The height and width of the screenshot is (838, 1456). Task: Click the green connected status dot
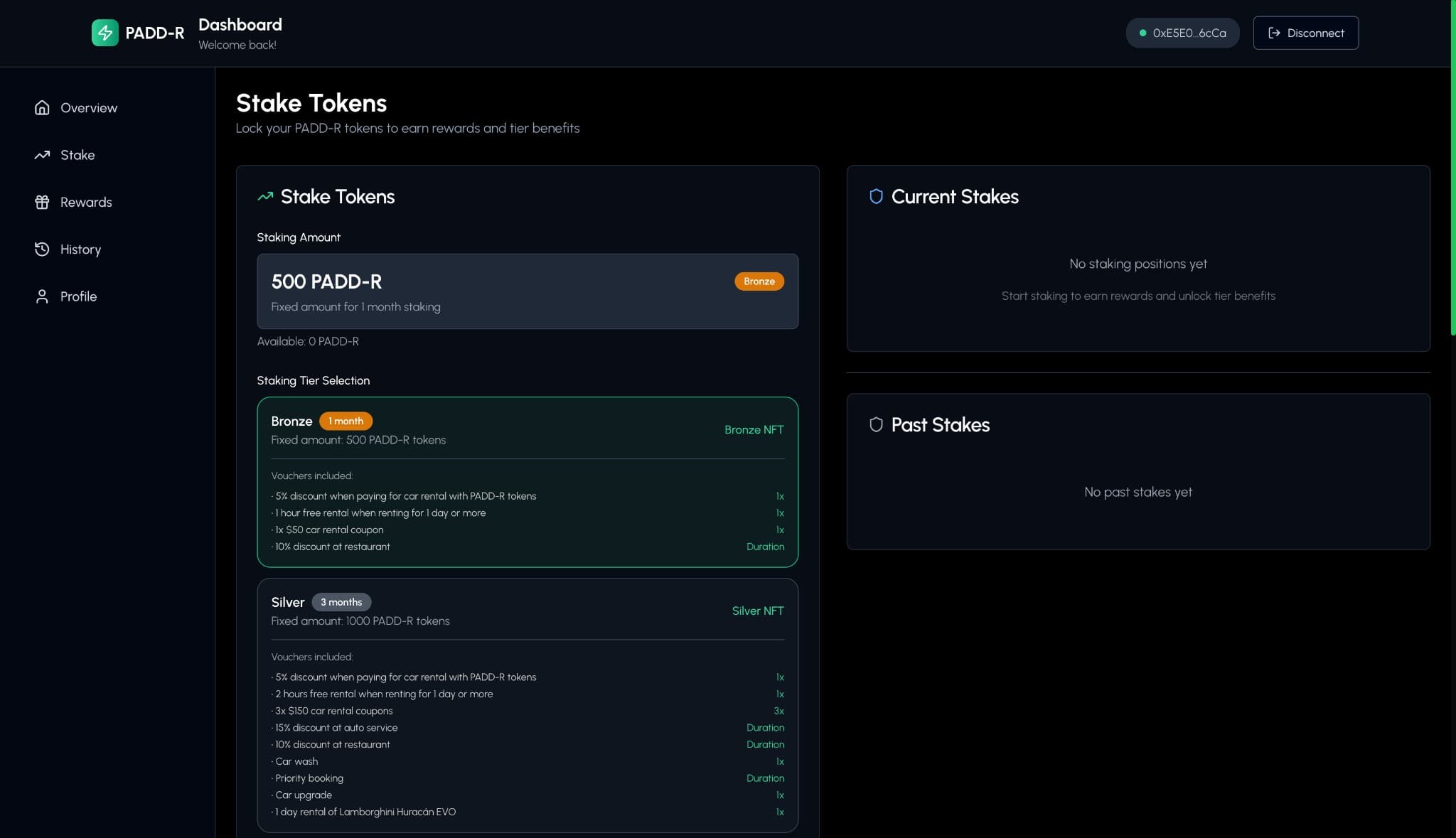click(1143, 33)
